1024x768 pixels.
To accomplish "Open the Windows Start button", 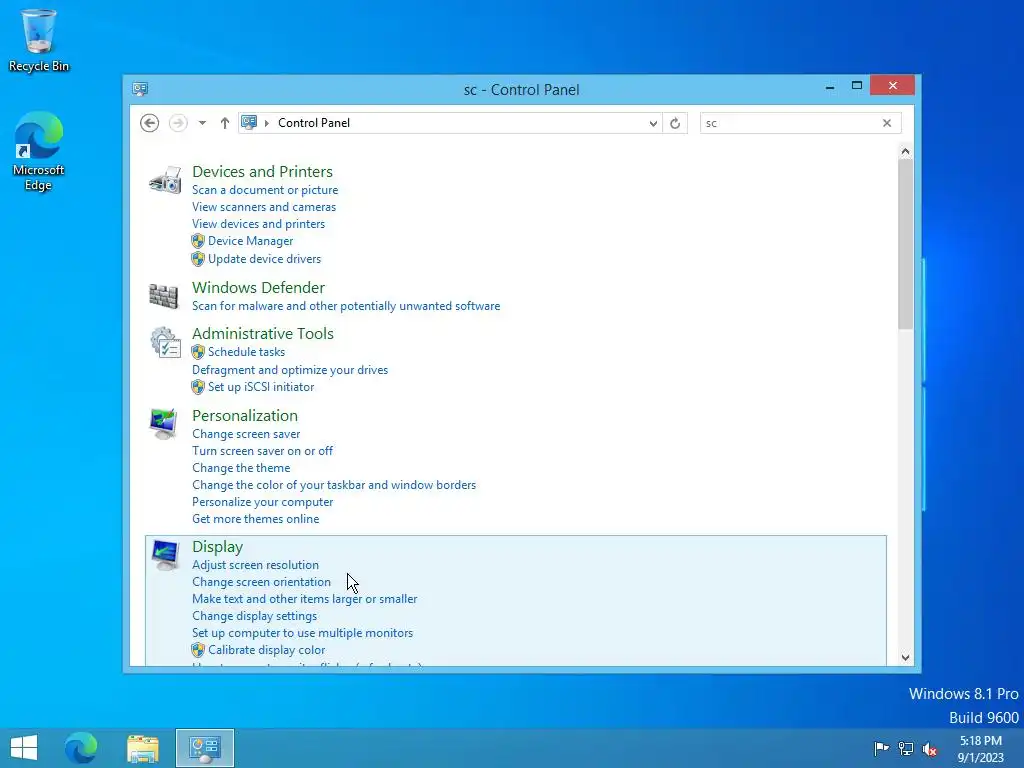I will click(24, 748).
